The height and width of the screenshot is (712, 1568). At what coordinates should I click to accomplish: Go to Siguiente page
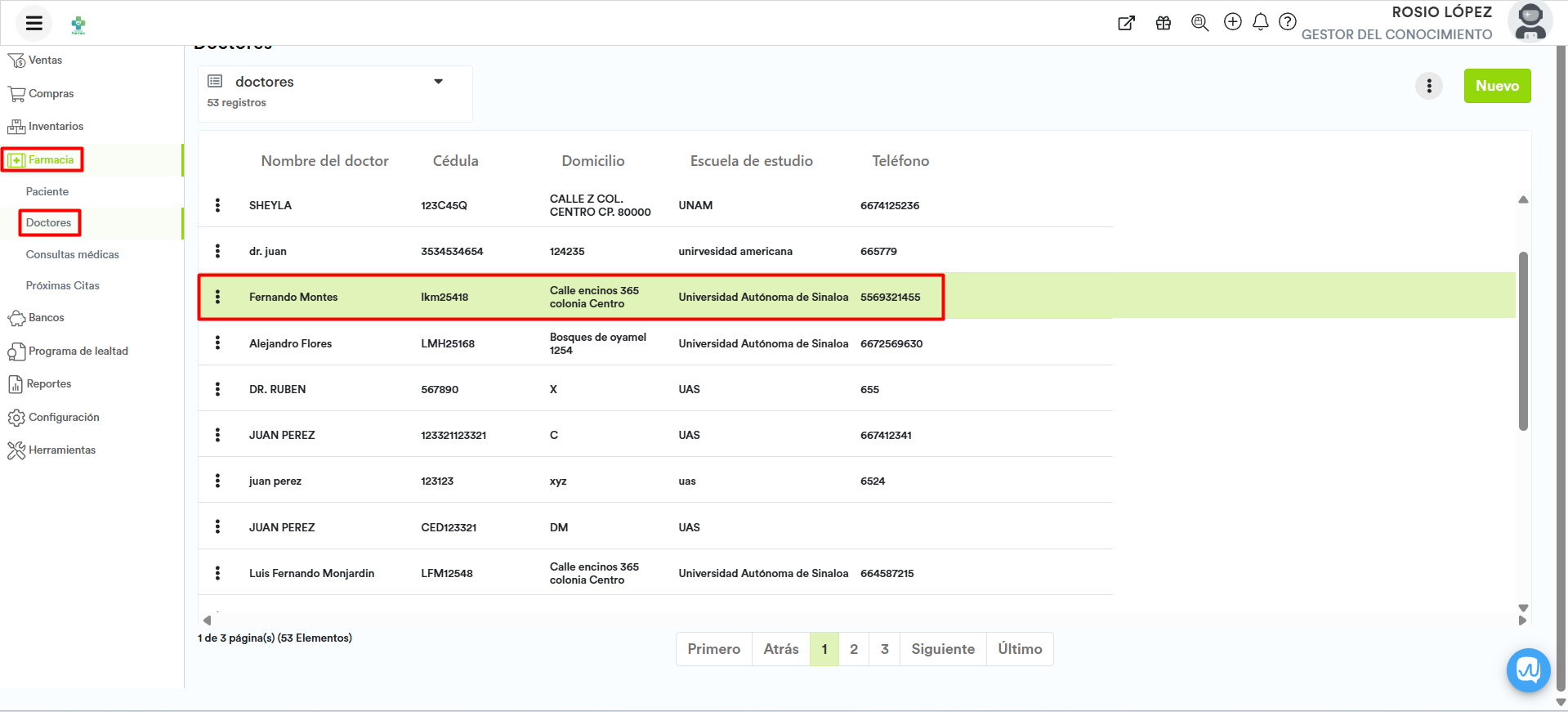click(942, 649)
